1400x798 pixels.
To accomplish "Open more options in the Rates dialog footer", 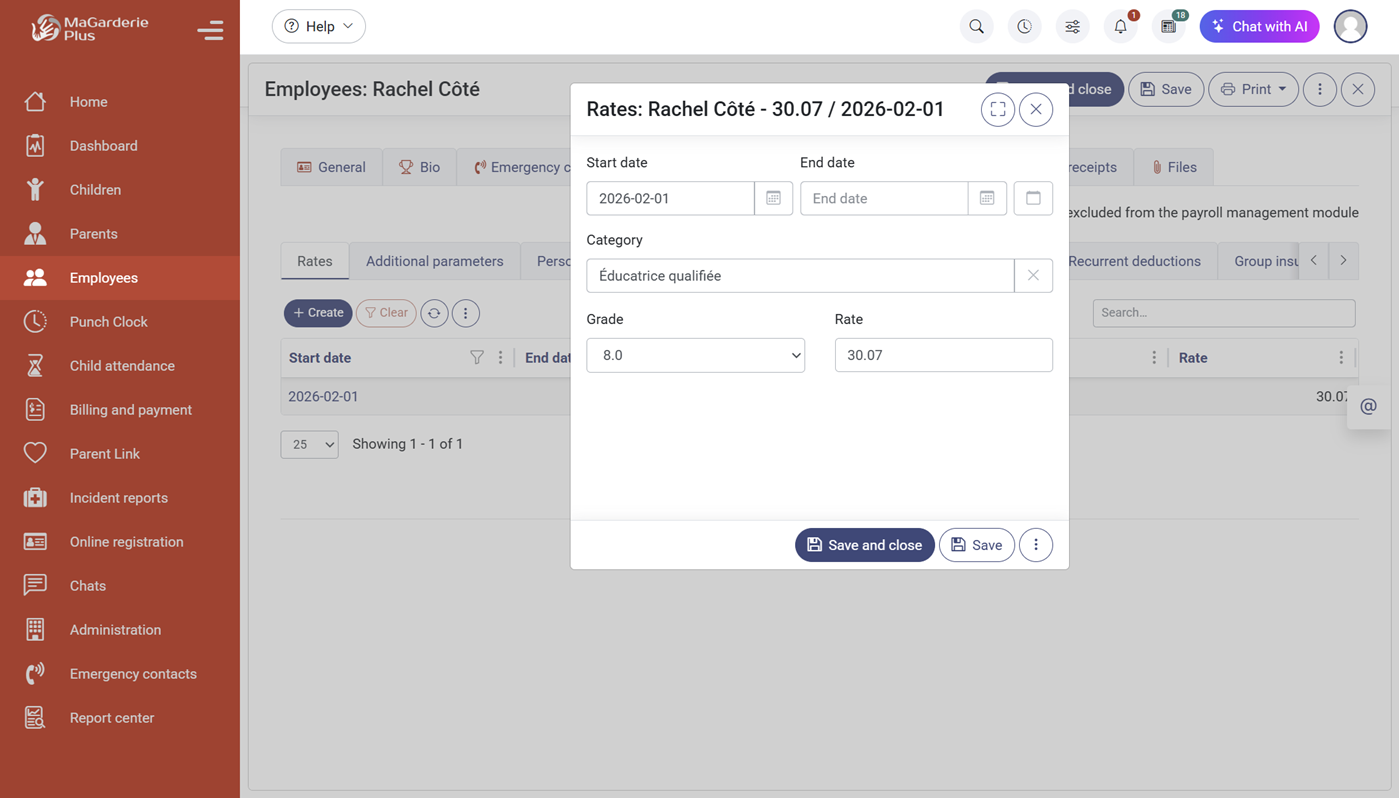I will click(x=1036, y=545).
